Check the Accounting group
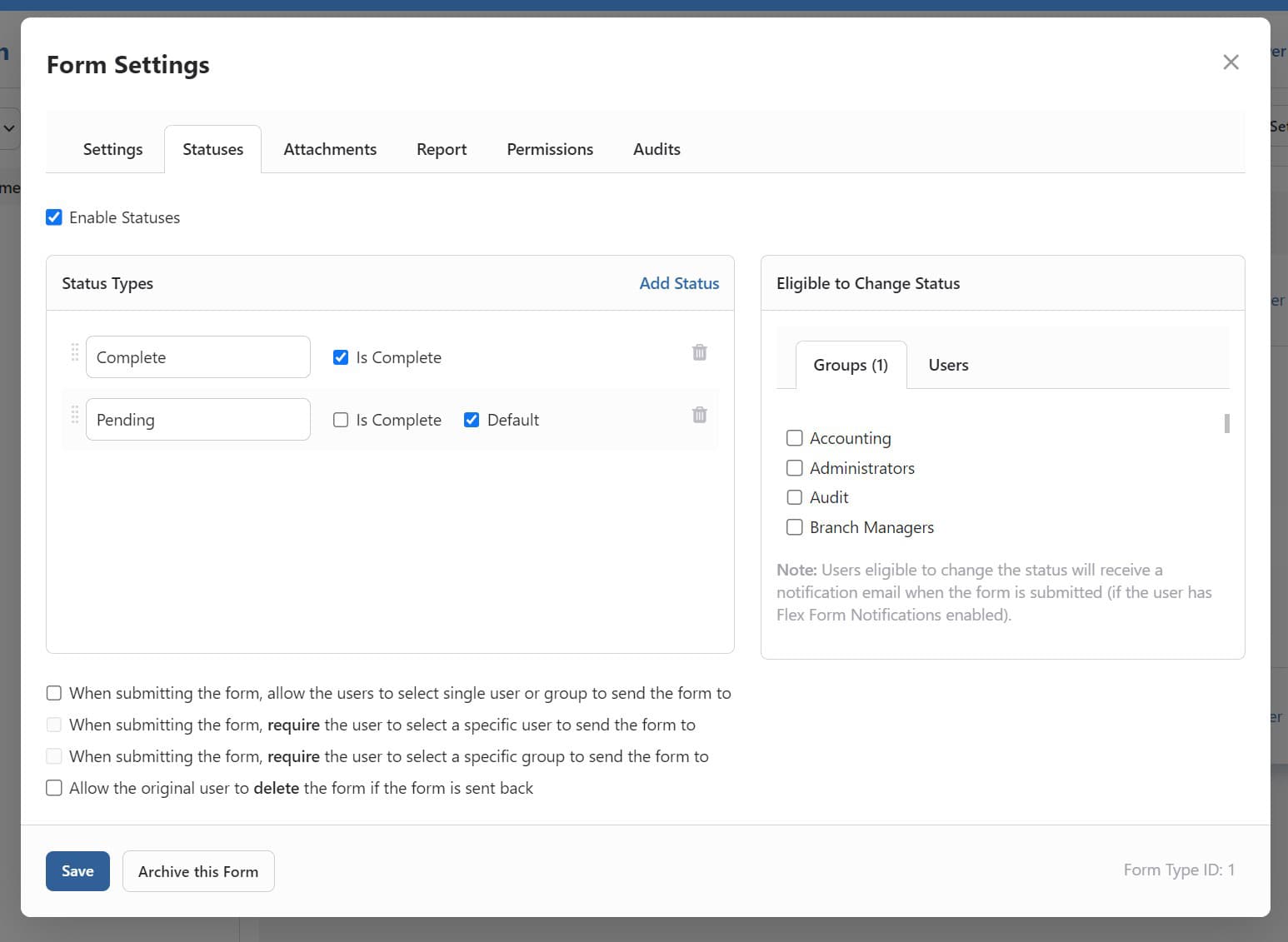Image resolution: width=1288 pixels, height=942 pixels. point(794,437)
